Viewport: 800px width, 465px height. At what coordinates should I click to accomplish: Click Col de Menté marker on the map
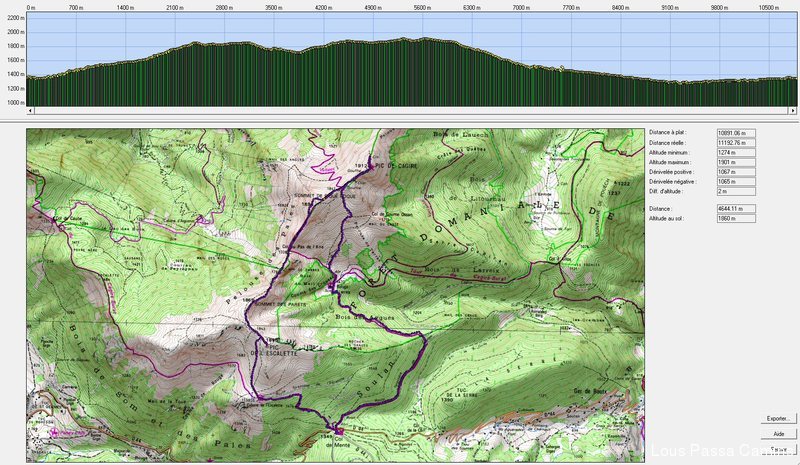click(x=338, y=431)
